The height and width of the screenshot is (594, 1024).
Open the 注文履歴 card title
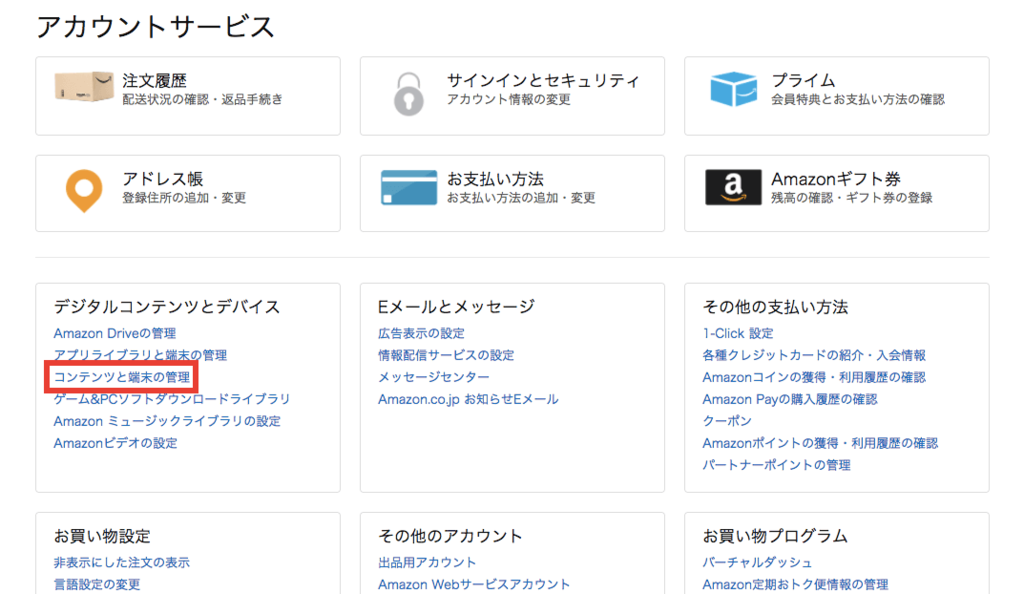tap(155, 80)
